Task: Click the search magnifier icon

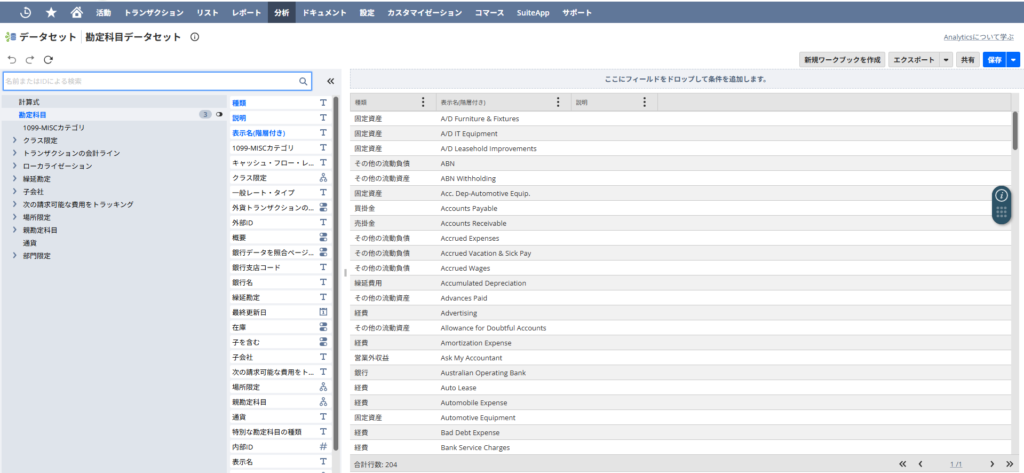Action: pyautogui.click(x=304, y=81)
